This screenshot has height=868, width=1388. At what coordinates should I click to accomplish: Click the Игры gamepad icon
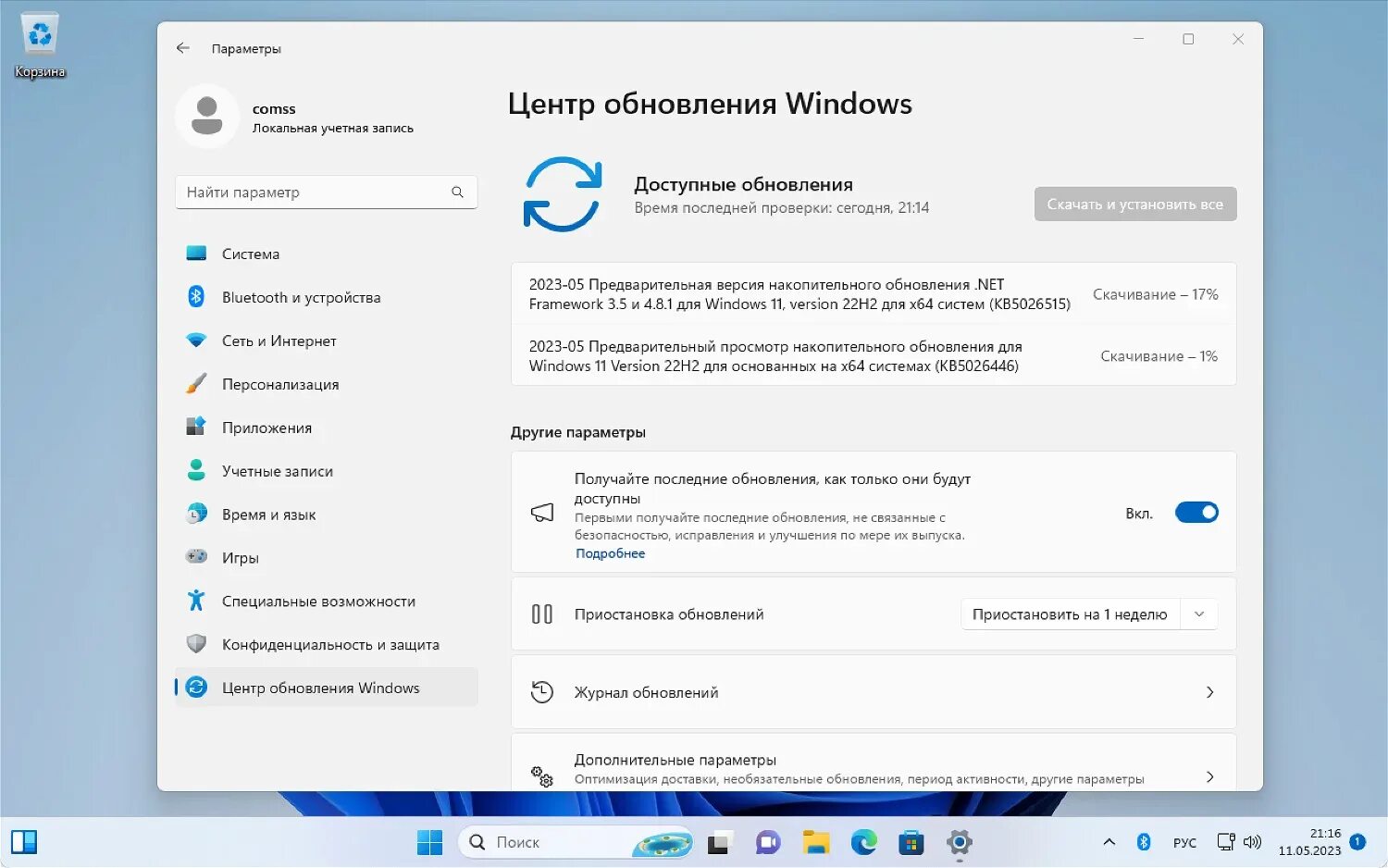[196, 557]
